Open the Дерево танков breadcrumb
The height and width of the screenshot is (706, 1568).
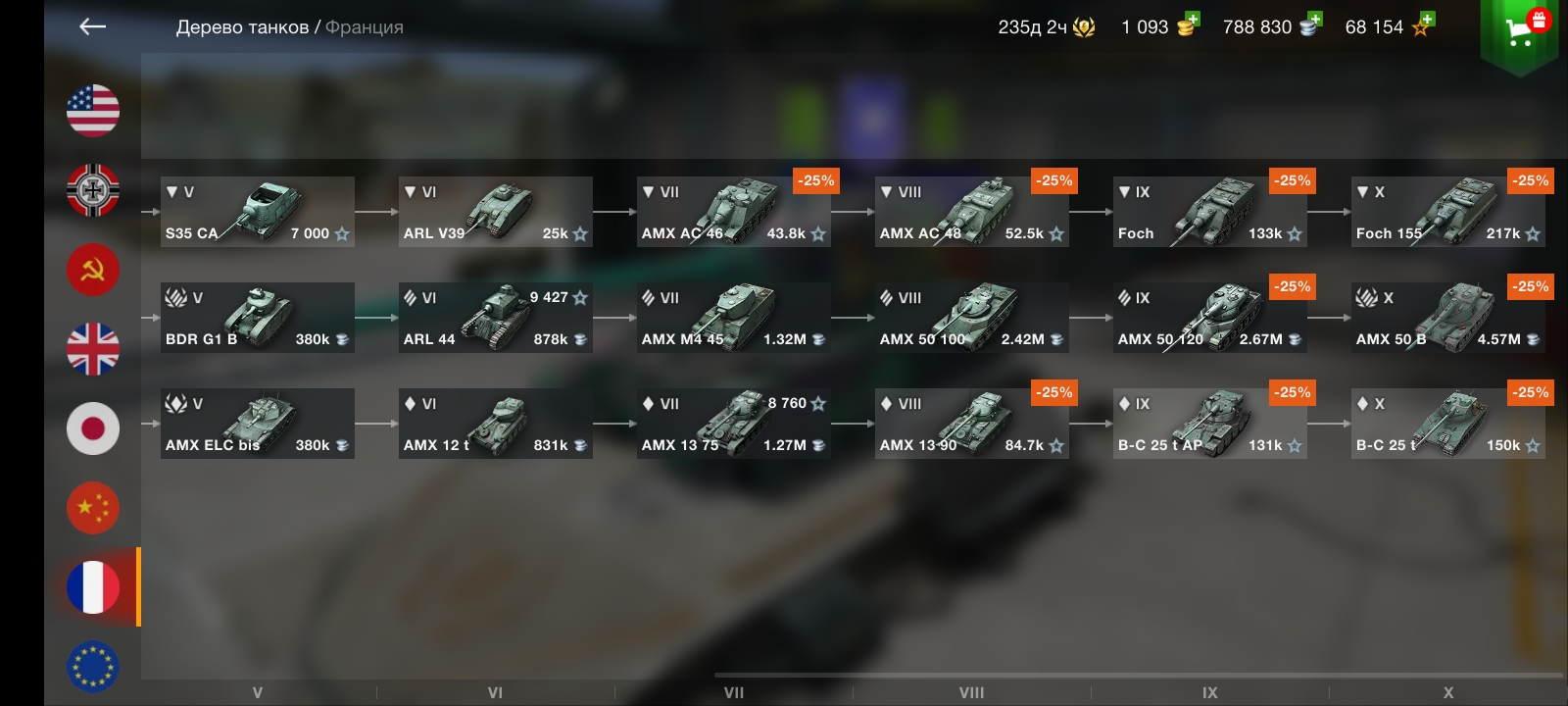[242, 27]
